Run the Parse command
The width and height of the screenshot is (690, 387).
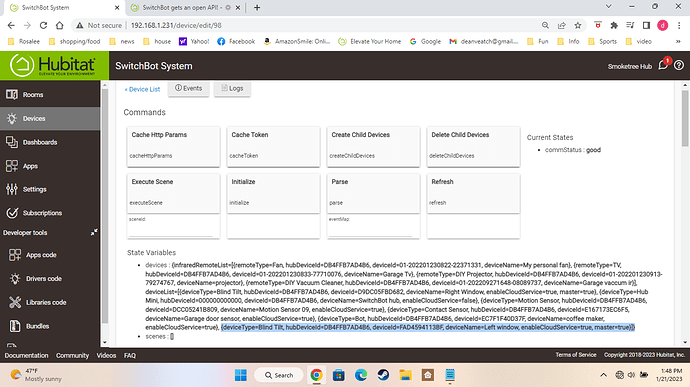[x=373, y=193]
